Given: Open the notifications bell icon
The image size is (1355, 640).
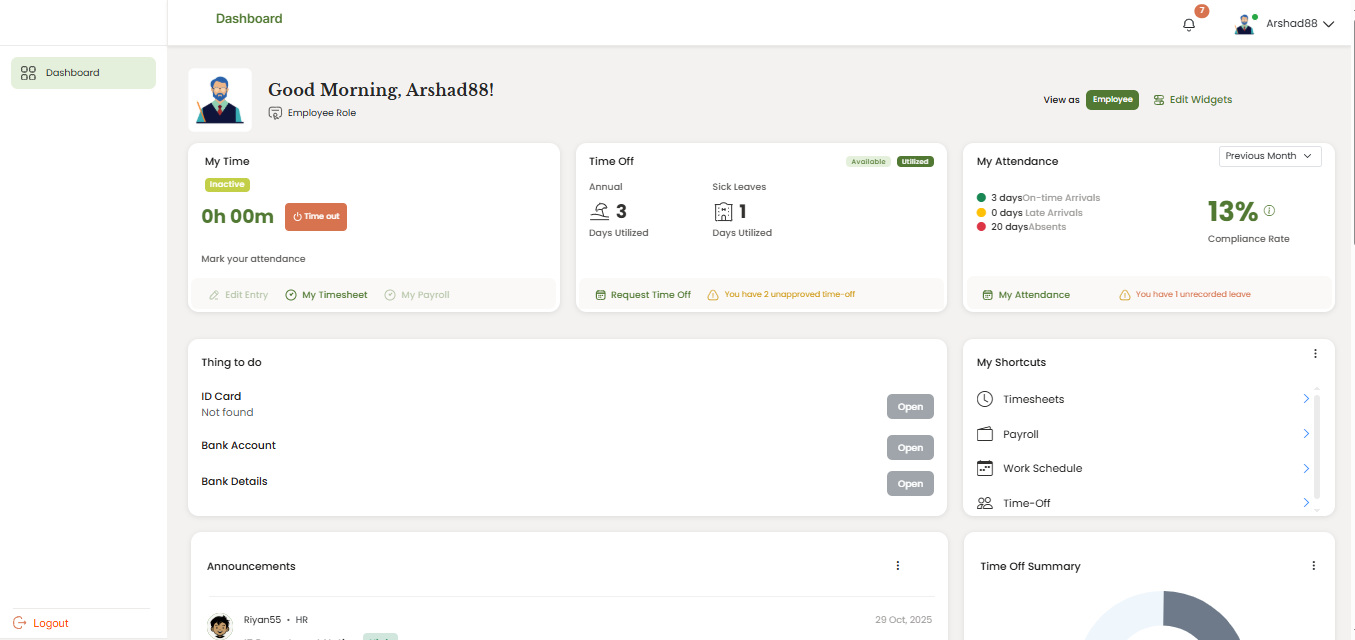Looking at the screenshot, I should pos(1188,25).
